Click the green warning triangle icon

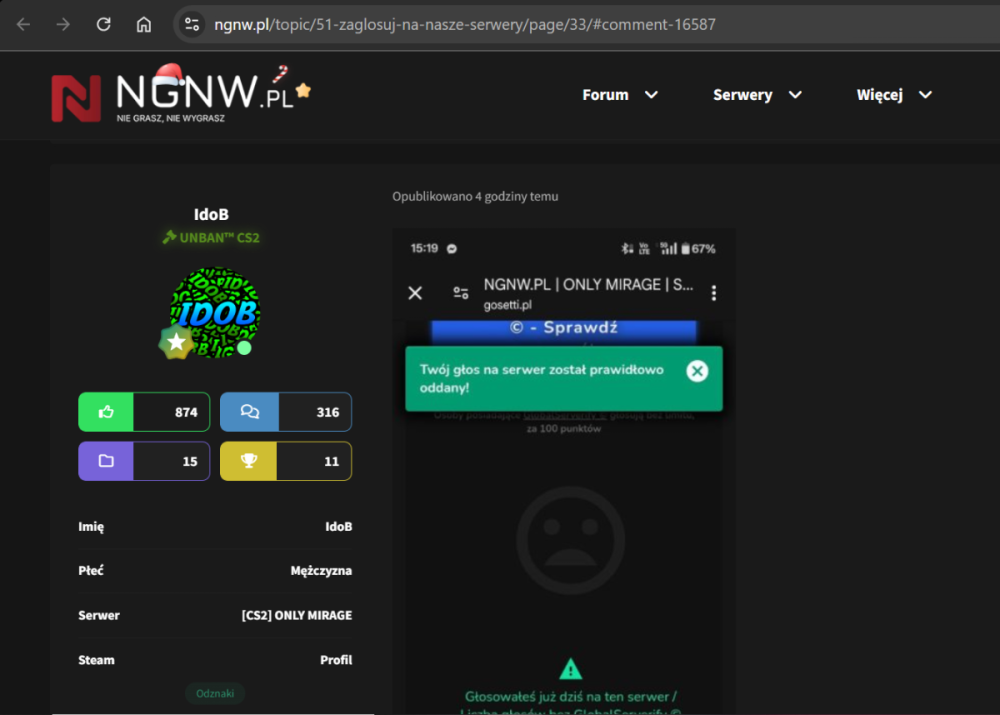pyautogui.click(x=570, y=669)
